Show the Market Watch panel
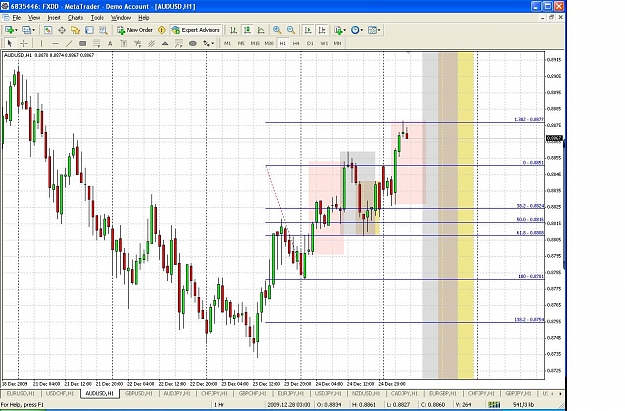Viewport: 625px width, 411px height. (x=48, y=30)
